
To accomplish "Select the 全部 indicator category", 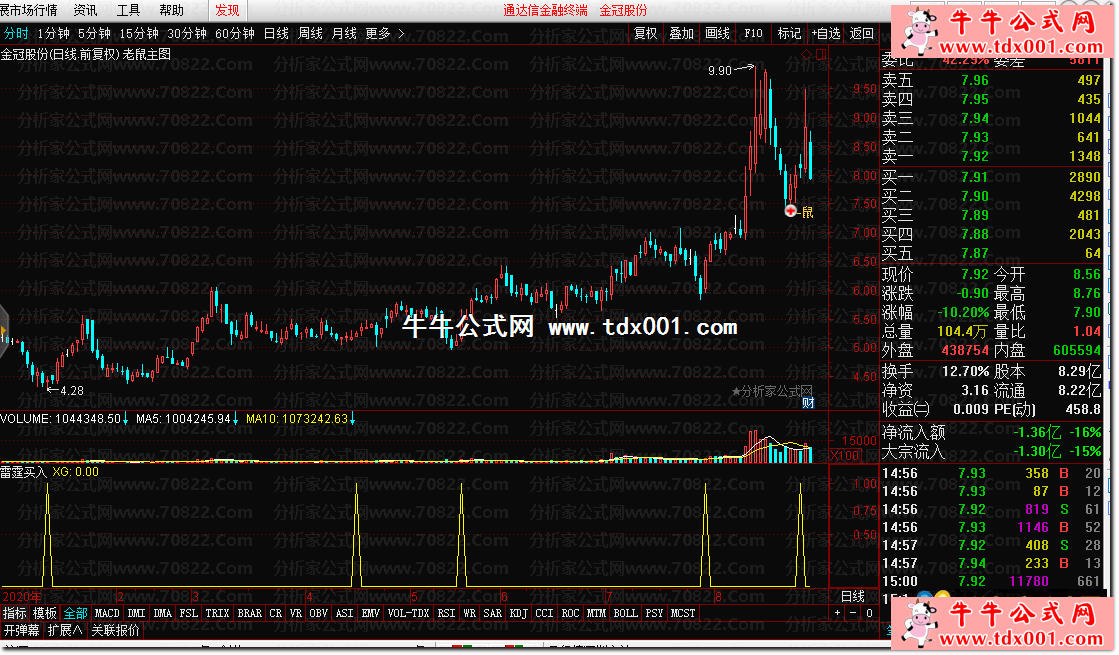I will click(76, 613).
